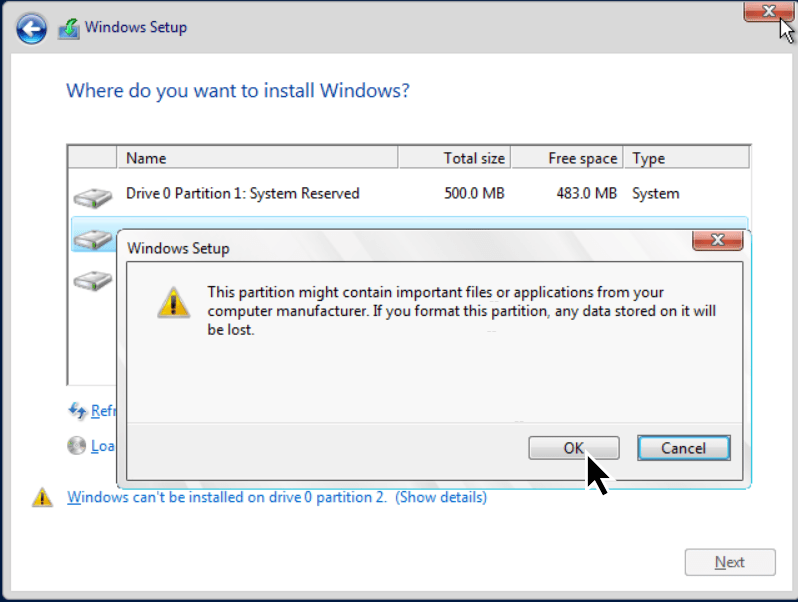Select the System Reserved drive icon
This screenshot has width=798, height=602.
93,197
